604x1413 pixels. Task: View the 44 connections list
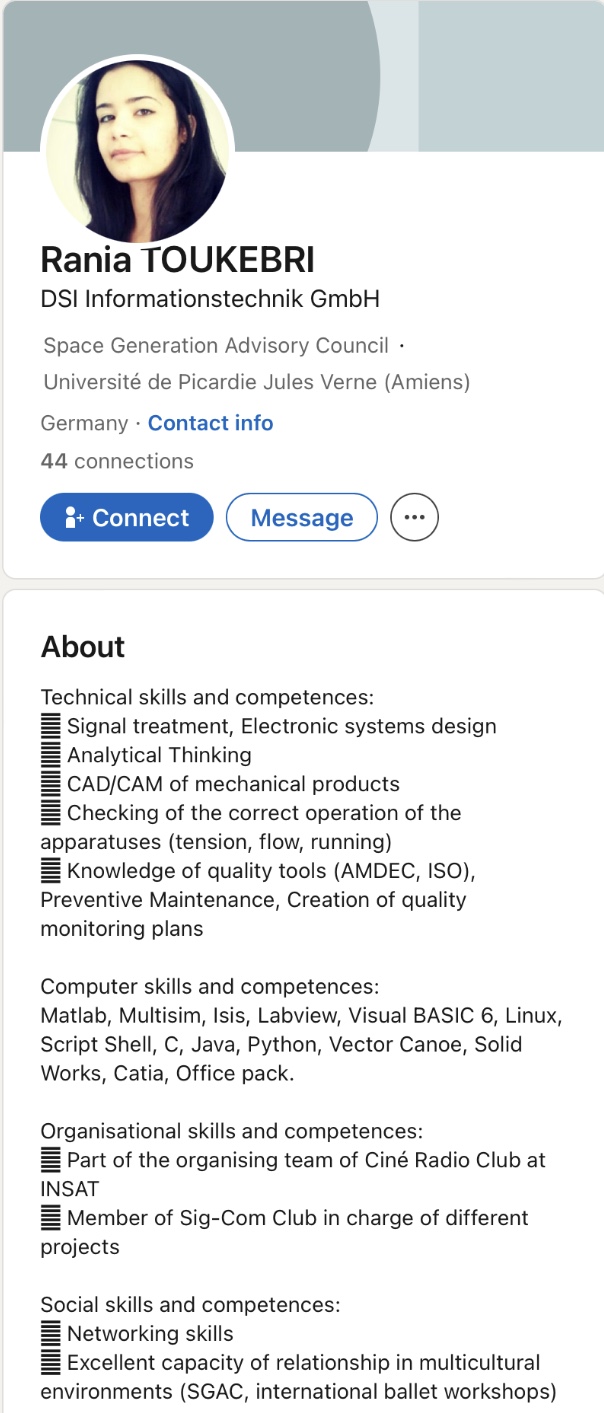pos(117,462)
